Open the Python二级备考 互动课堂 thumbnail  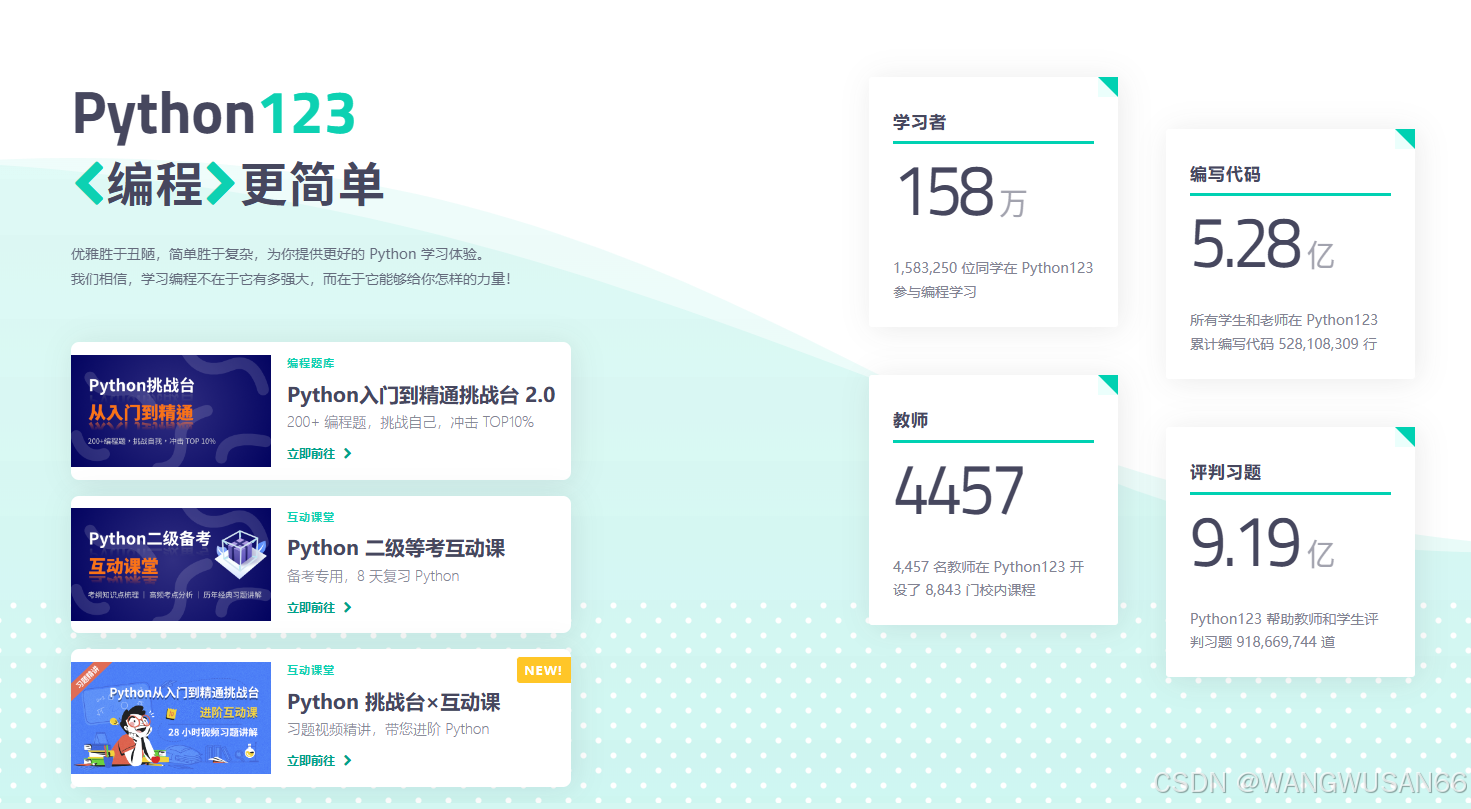click(171, 564)
